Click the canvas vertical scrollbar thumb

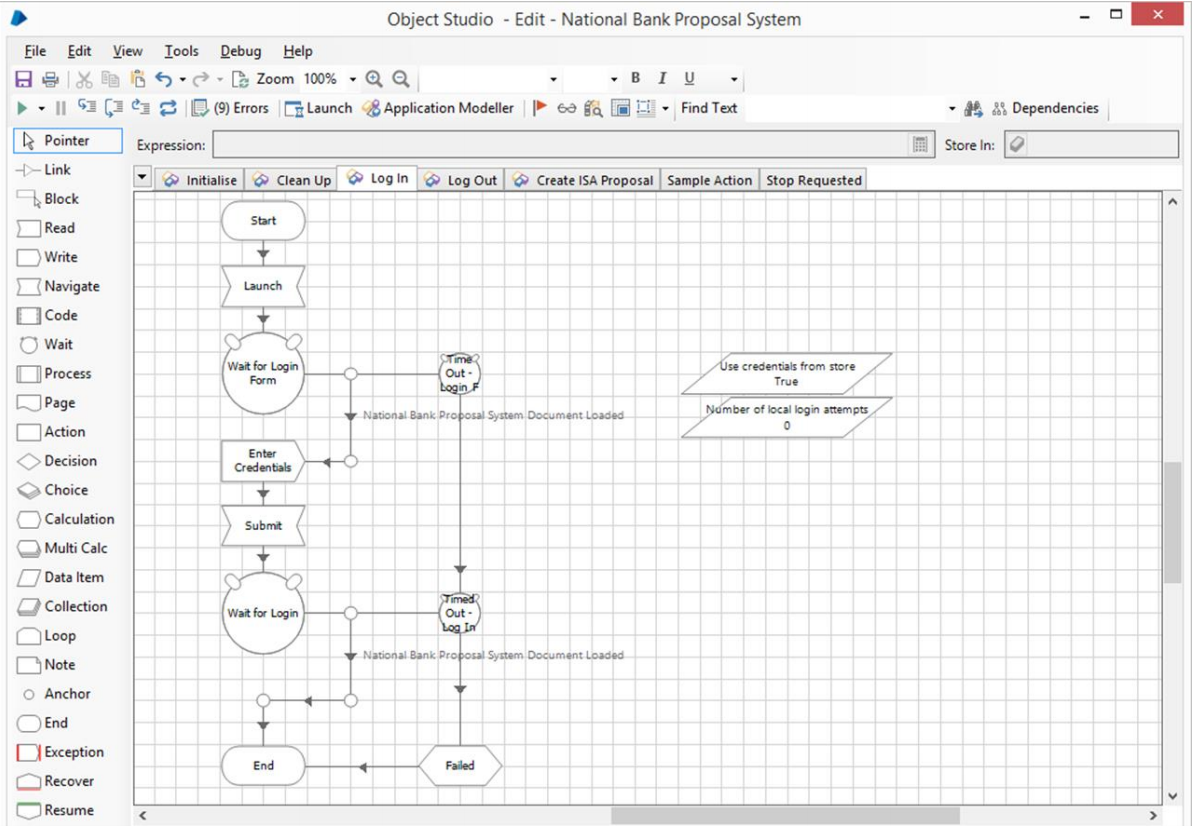[x=1172, y=523]
